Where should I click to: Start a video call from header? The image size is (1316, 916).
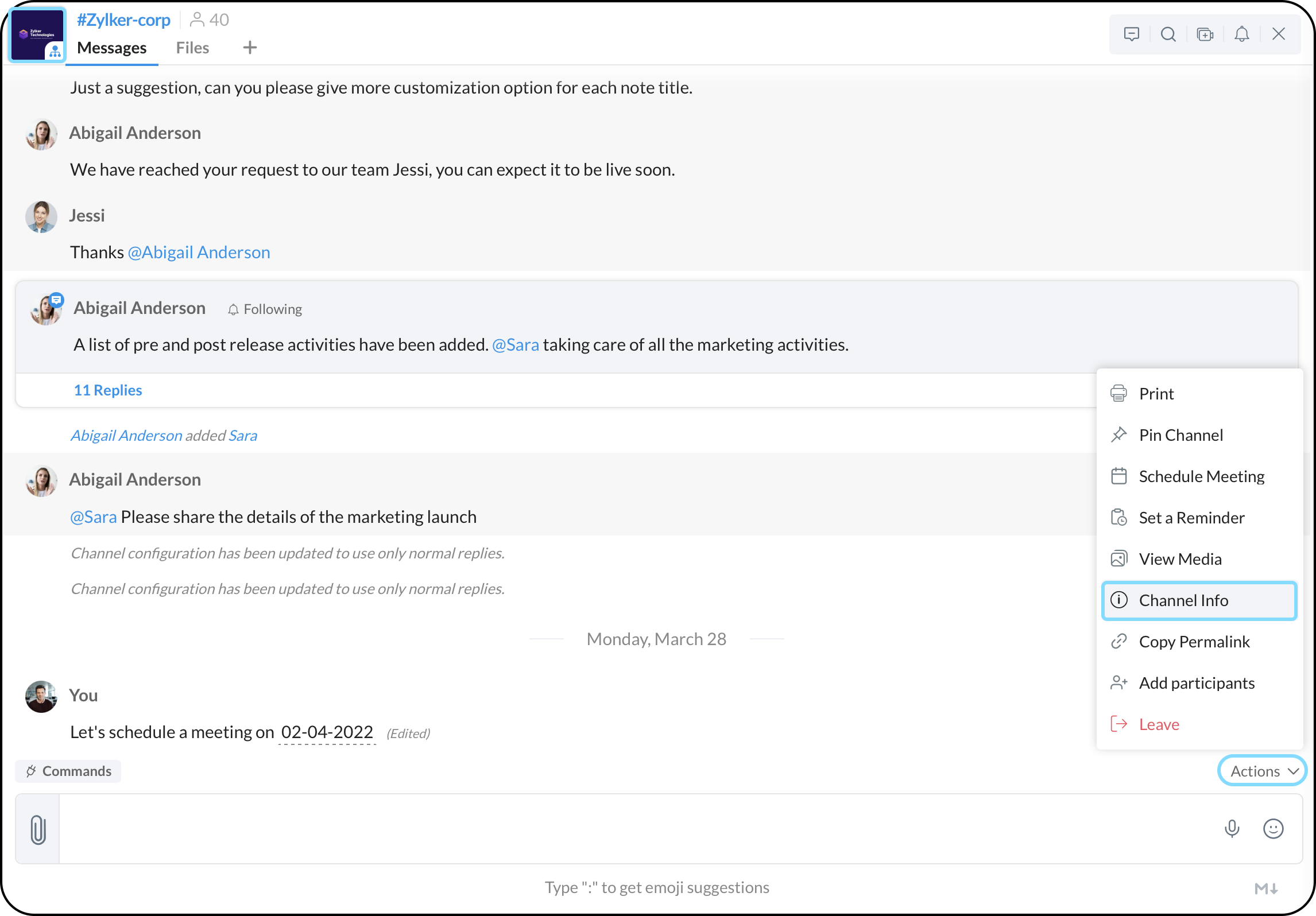click(1205, 34)
